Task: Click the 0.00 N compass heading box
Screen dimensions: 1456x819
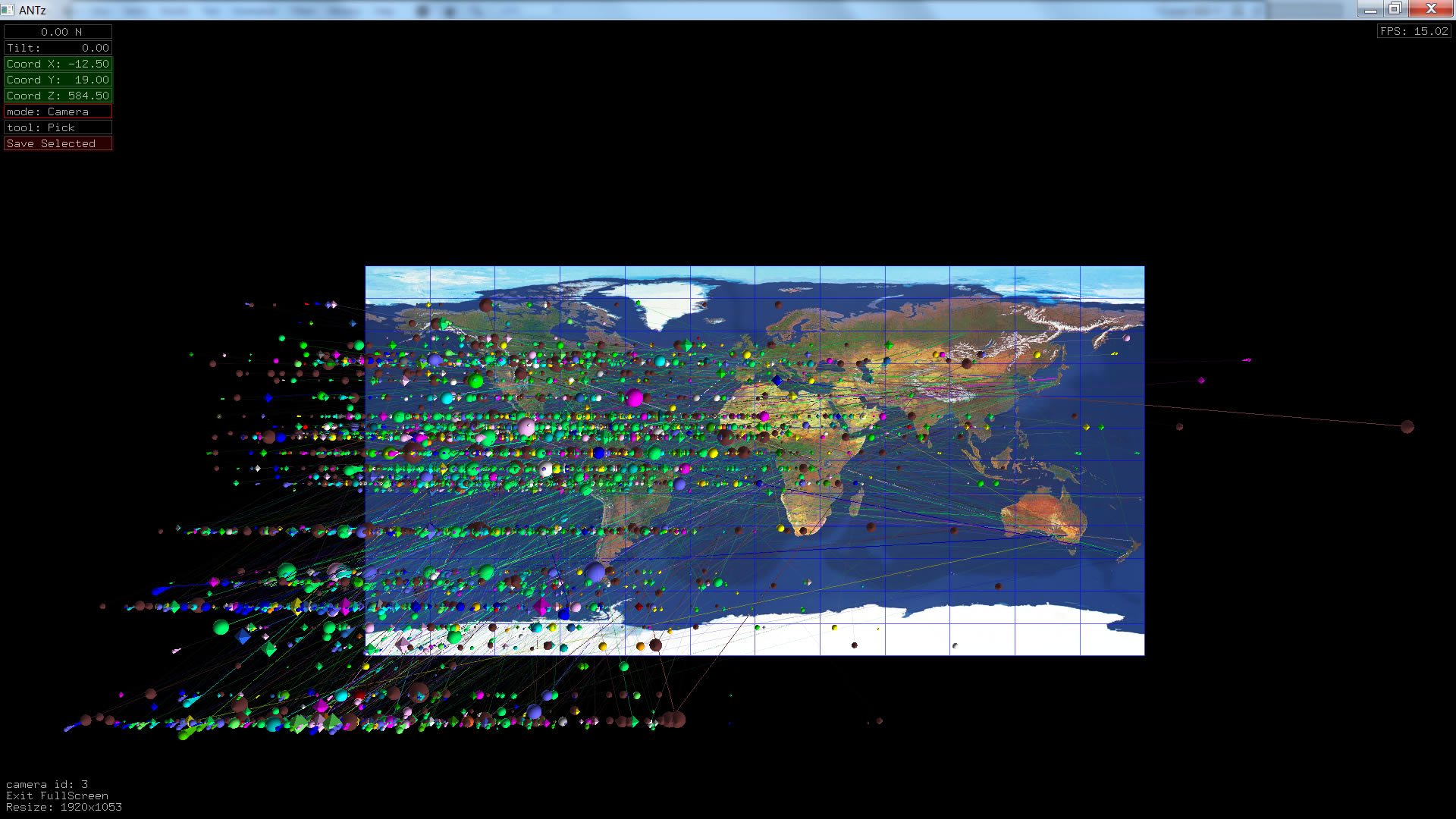Action: (x=58, y=32)
